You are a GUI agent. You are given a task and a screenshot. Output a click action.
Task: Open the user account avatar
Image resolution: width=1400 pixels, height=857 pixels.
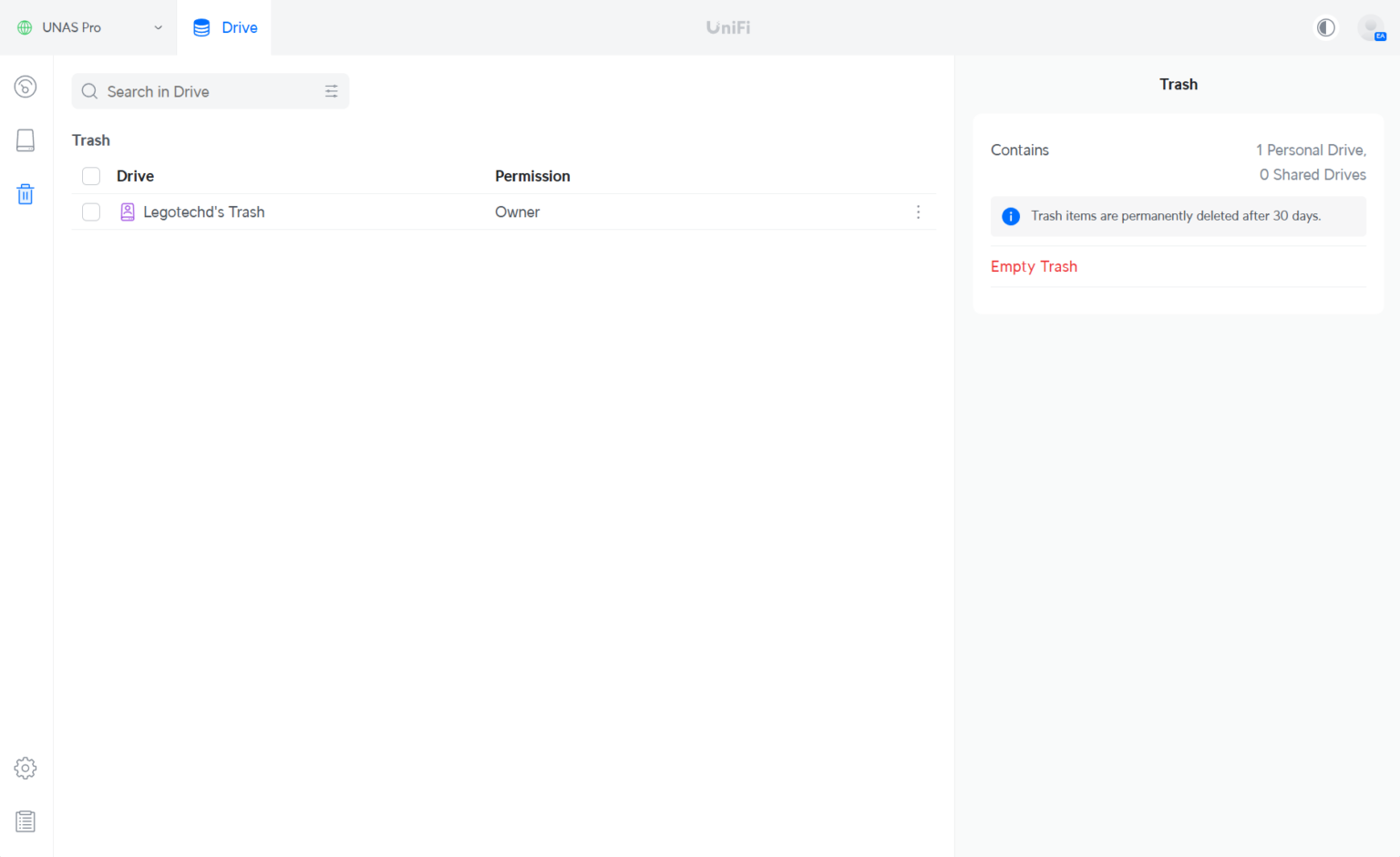click(x=1371, y=27)
